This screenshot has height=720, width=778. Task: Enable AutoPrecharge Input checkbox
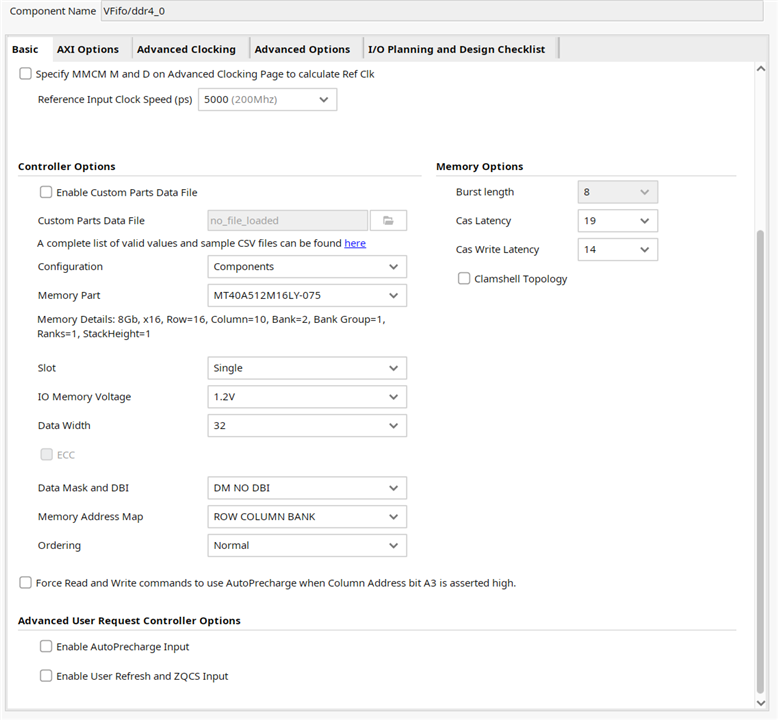[46, 646]
